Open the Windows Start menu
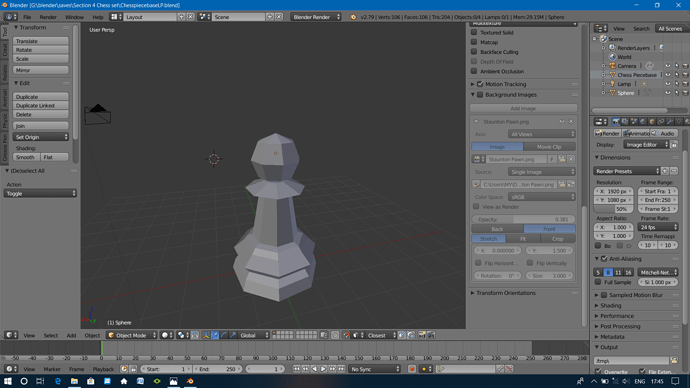Viewport: 690px width, 388px height. pyautogui.click(x=7, y=381)
